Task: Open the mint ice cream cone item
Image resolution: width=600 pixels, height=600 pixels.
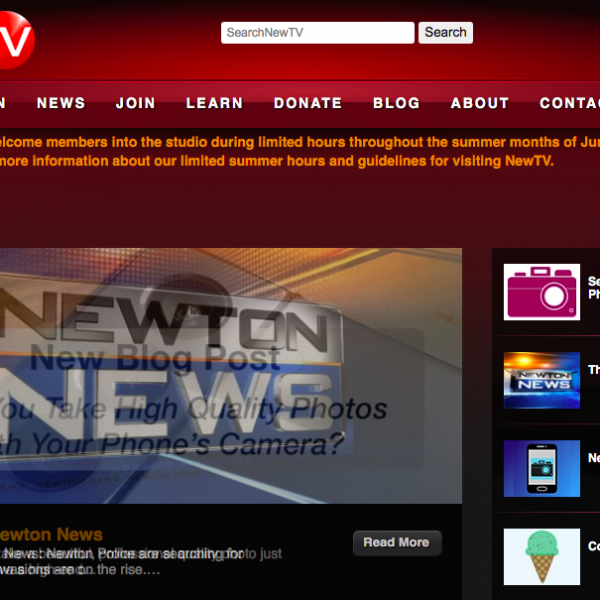Action: tap(541, 556)
